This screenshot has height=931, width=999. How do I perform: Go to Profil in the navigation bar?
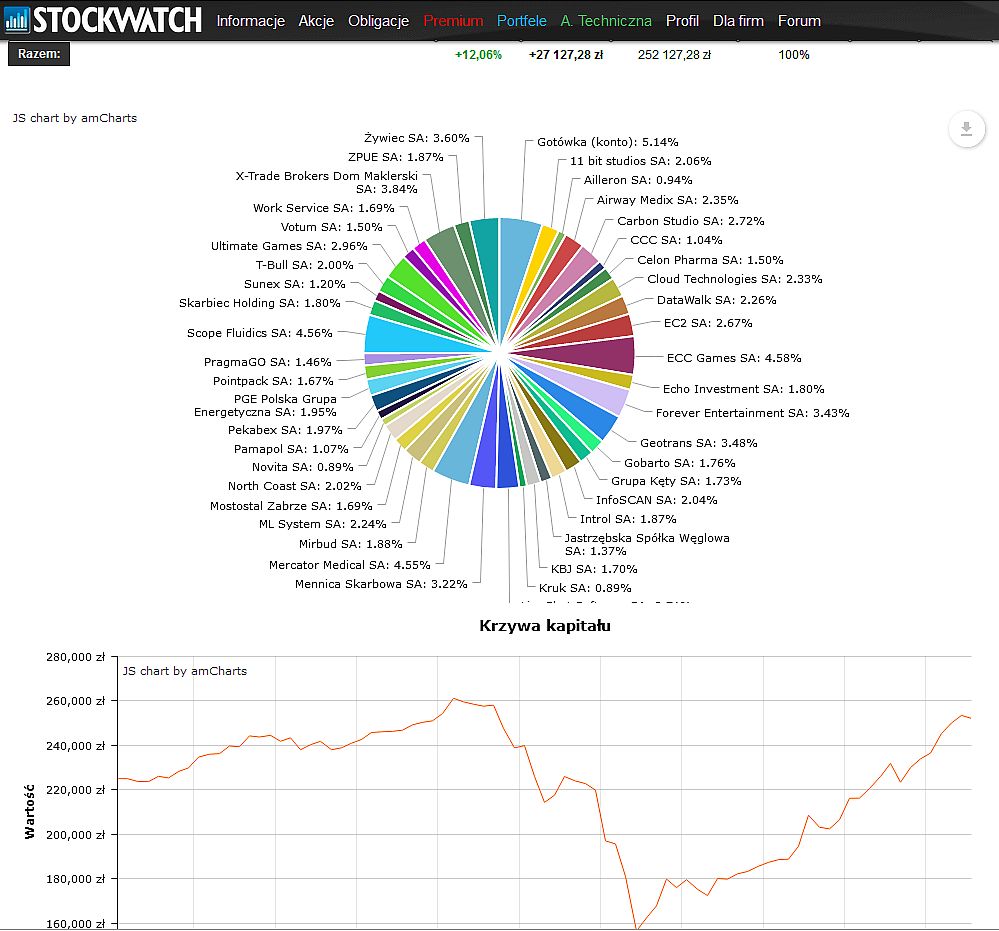pyautogui.click(x=682, y=21)
